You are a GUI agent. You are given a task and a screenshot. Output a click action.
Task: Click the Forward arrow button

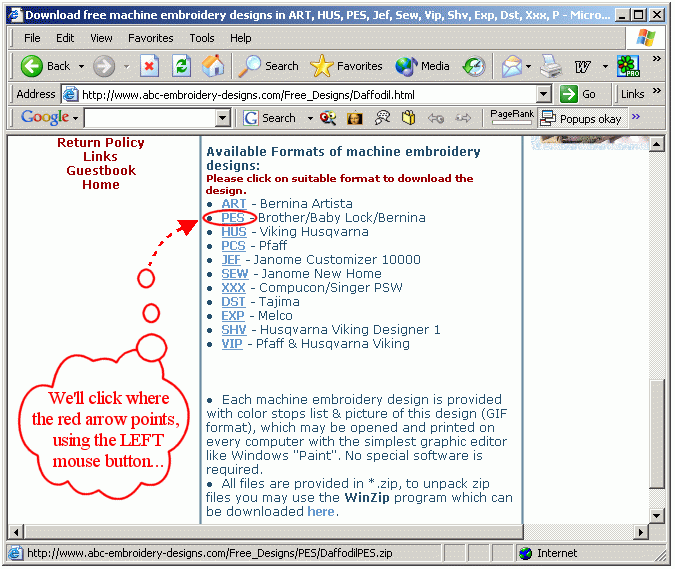click(104, 66)
